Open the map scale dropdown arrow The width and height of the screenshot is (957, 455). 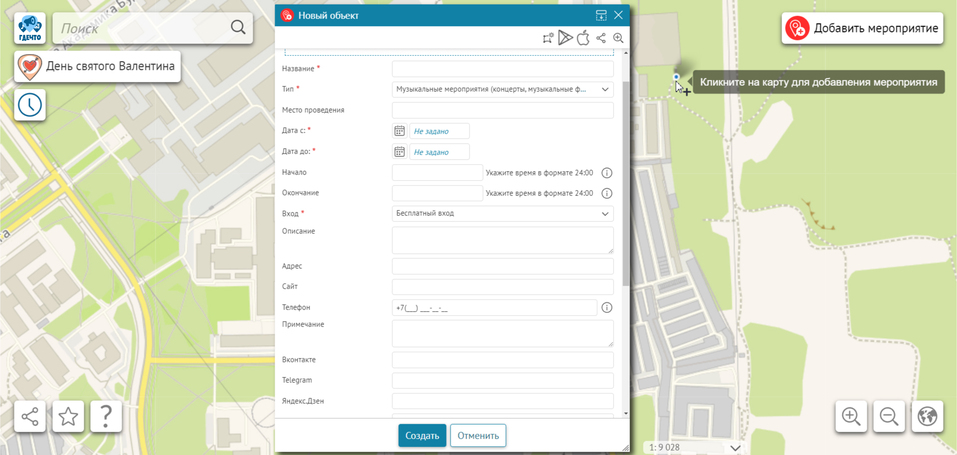(735, 447)
